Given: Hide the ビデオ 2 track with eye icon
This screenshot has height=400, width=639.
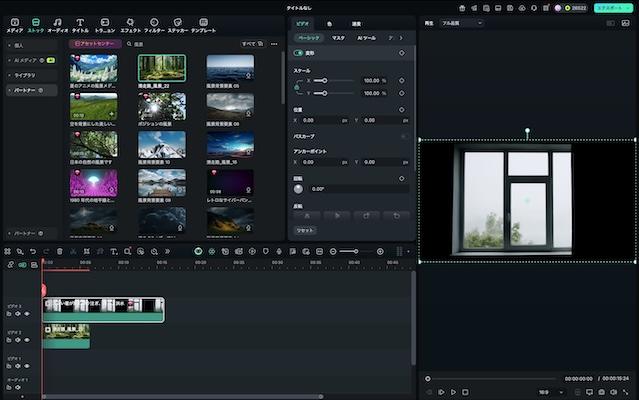Looking at the screenshot, I should [27, 340].
